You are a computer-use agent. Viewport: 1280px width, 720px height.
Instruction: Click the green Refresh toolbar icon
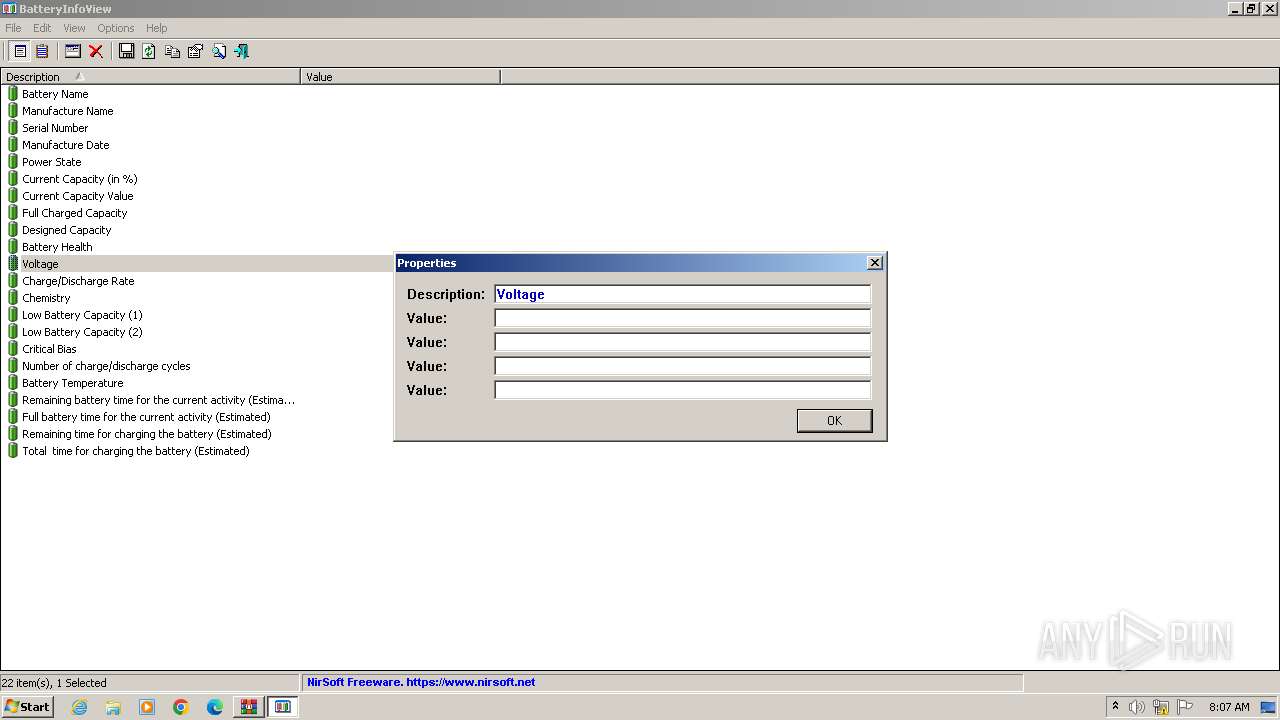pos(149,51)
